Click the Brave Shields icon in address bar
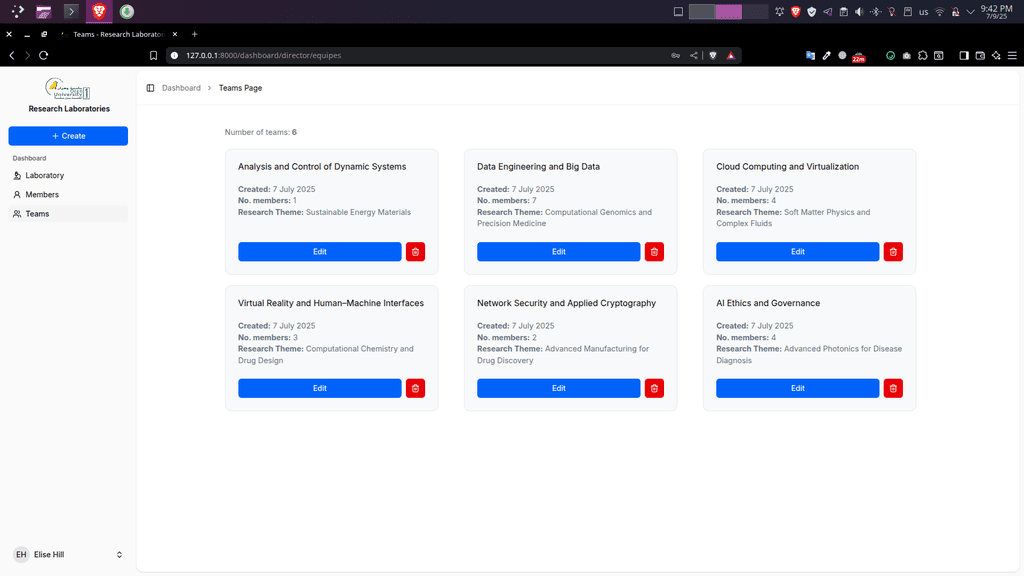 point(713,55)
